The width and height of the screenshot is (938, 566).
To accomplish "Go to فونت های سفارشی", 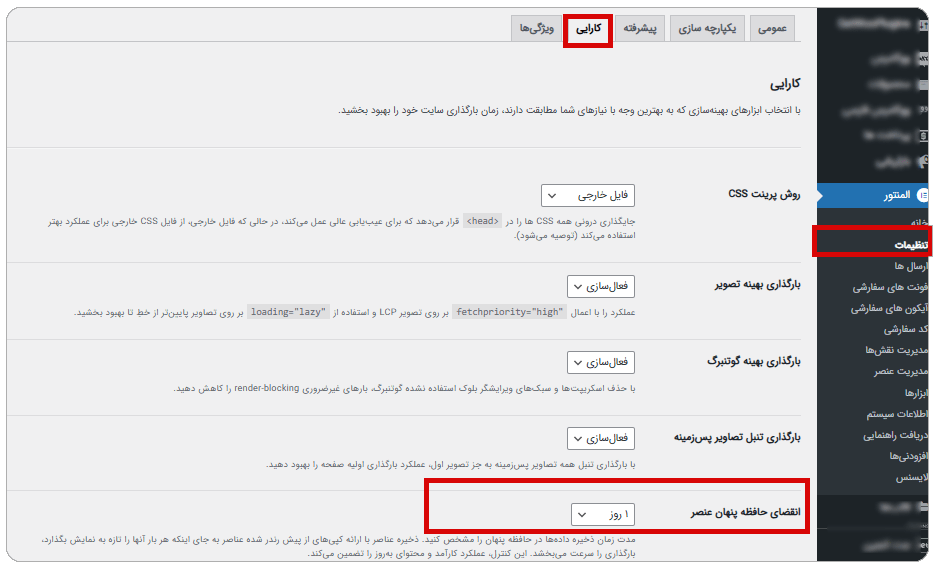I will 890,287.
